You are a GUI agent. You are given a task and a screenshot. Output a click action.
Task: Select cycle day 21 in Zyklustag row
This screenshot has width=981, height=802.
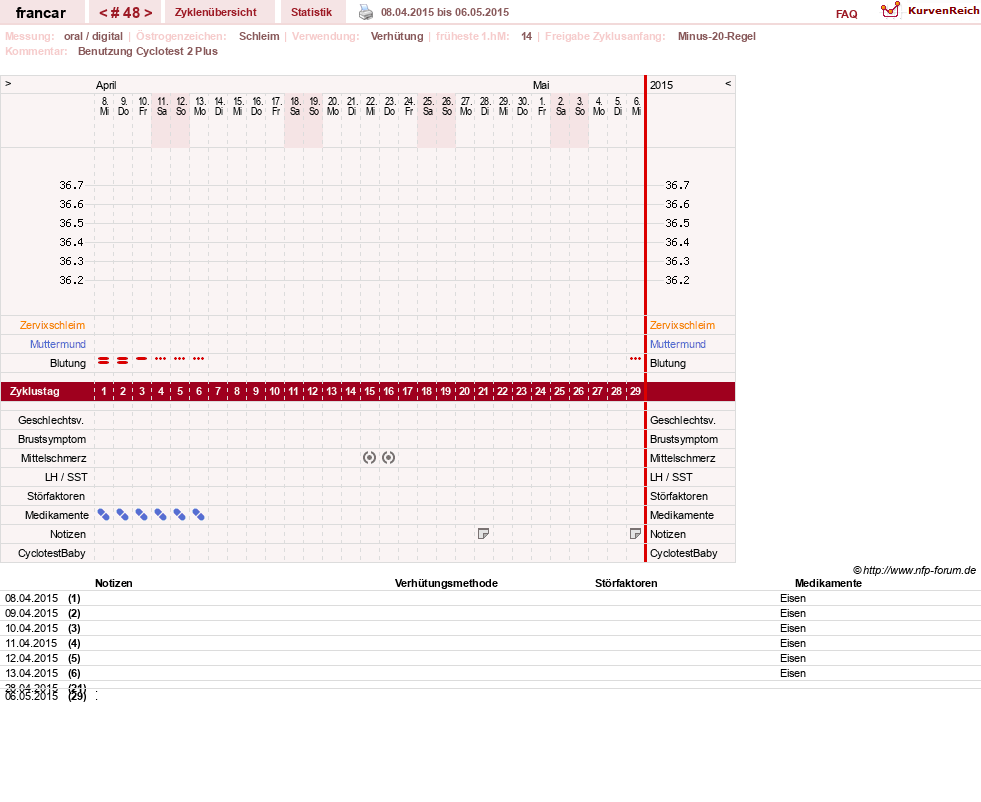click(x=483, y=391)
